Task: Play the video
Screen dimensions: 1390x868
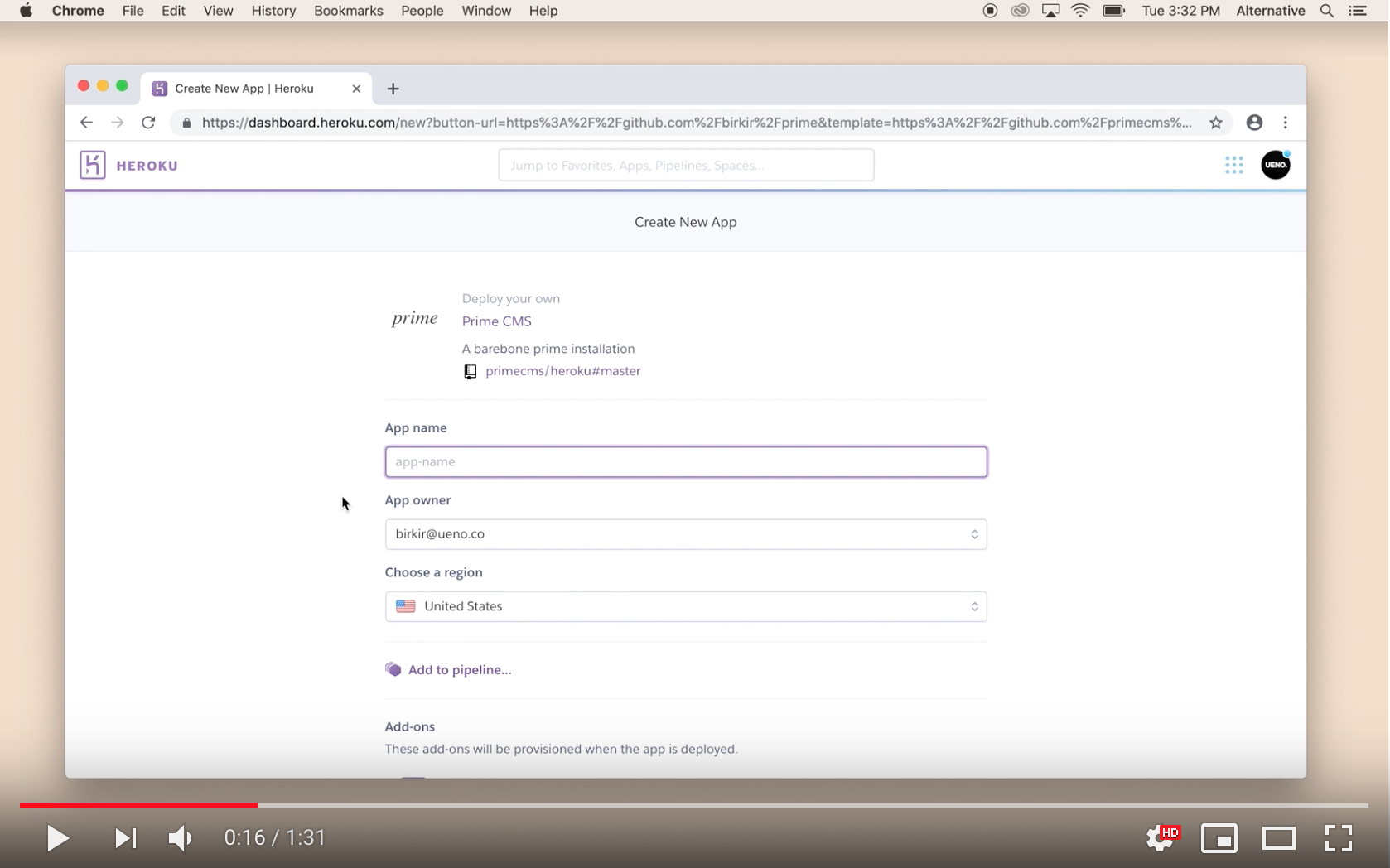Action: (57, 838)
